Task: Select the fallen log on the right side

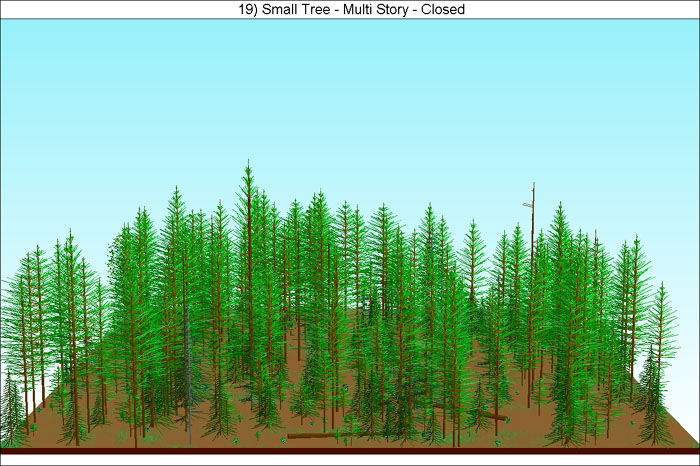Action: point(488,415)
